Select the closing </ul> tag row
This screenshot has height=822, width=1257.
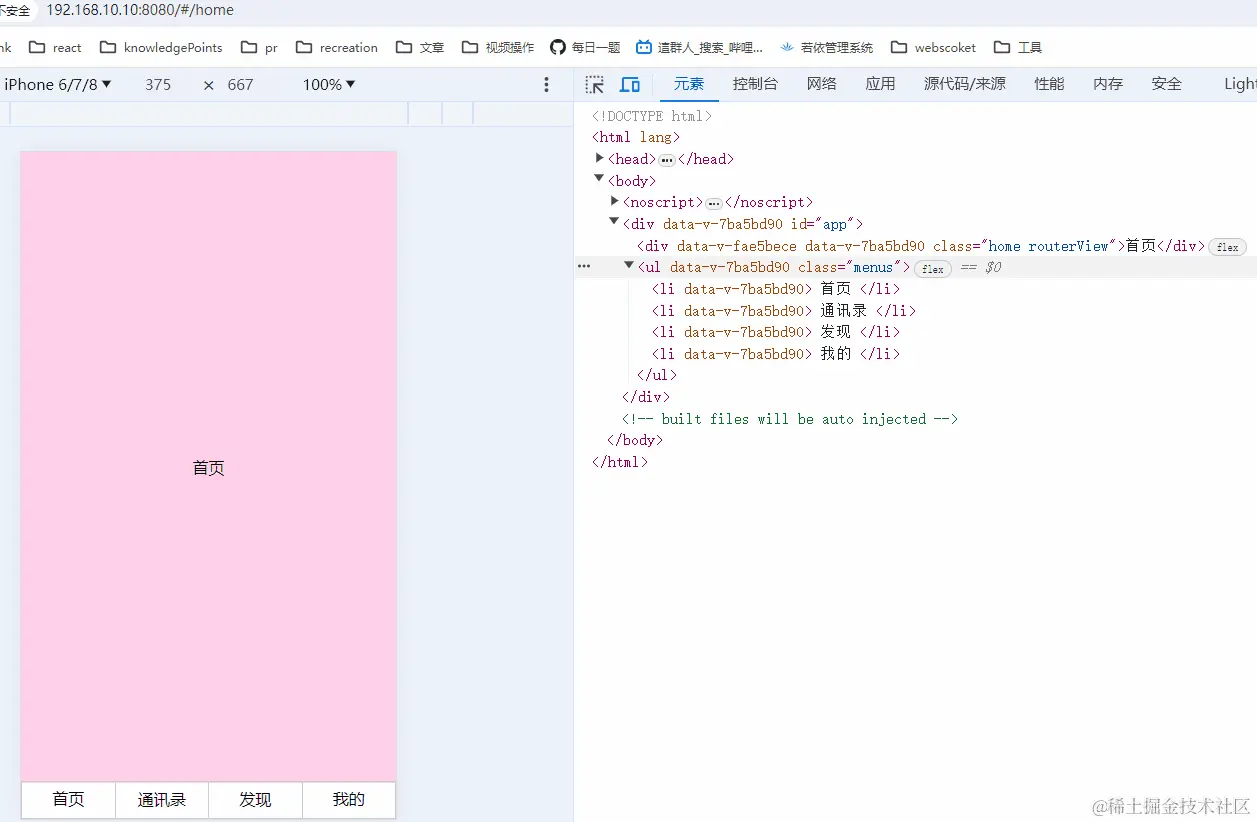[657, 375]
